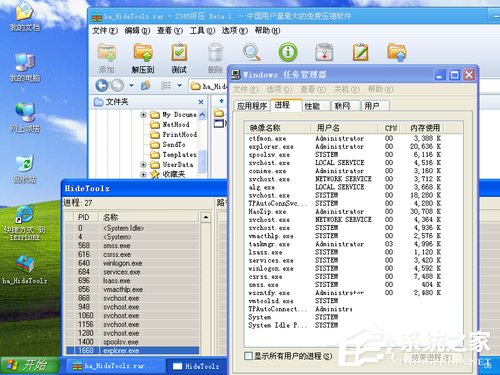The width and height of the screenshot is (500, 375).
Task: Switch to Networking (联网) tab
Action: [345, 106]
